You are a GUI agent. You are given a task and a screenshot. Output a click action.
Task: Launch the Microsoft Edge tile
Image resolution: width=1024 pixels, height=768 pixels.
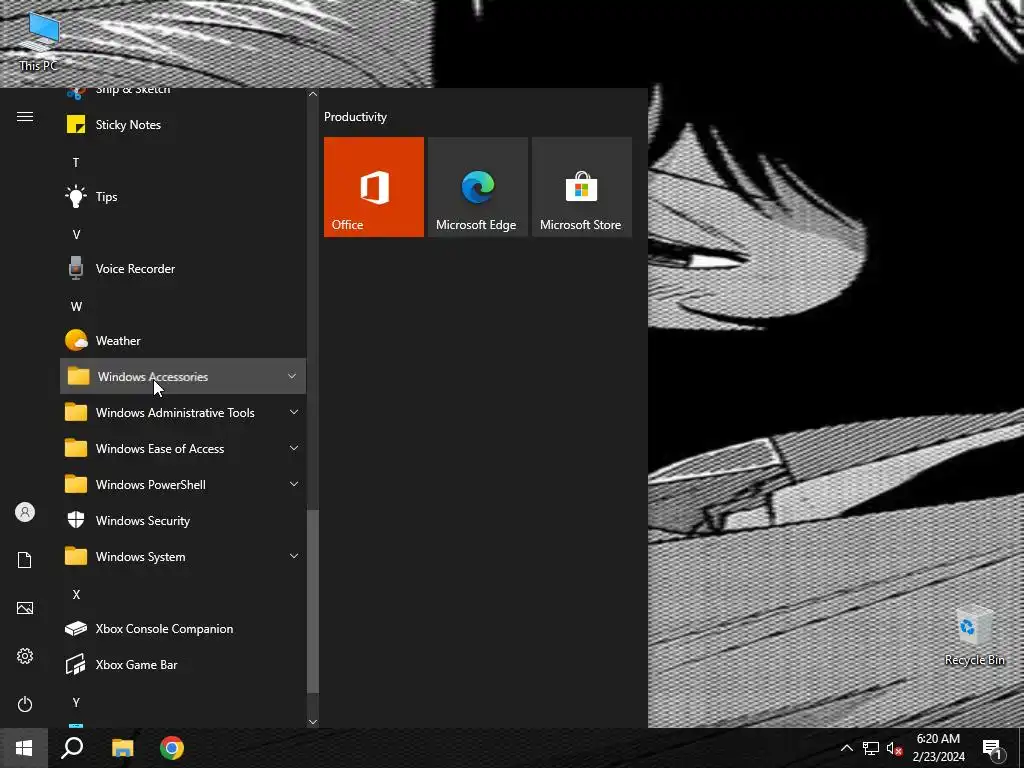(x=477, y=187)
